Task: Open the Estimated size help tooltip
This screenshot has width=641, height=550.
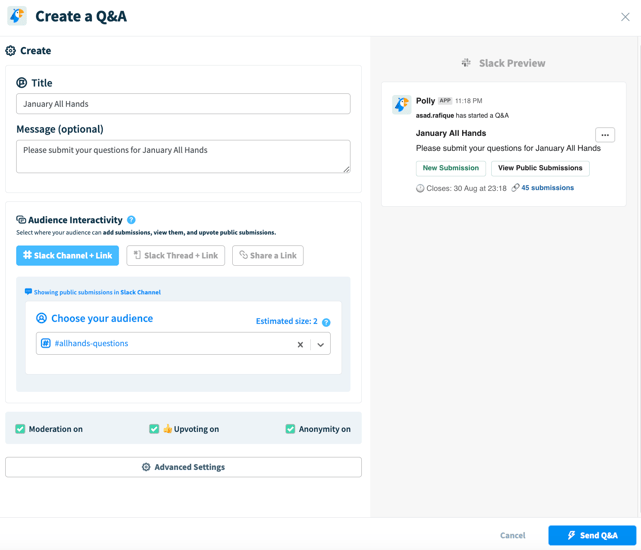Action: click(x=326, y=322)
